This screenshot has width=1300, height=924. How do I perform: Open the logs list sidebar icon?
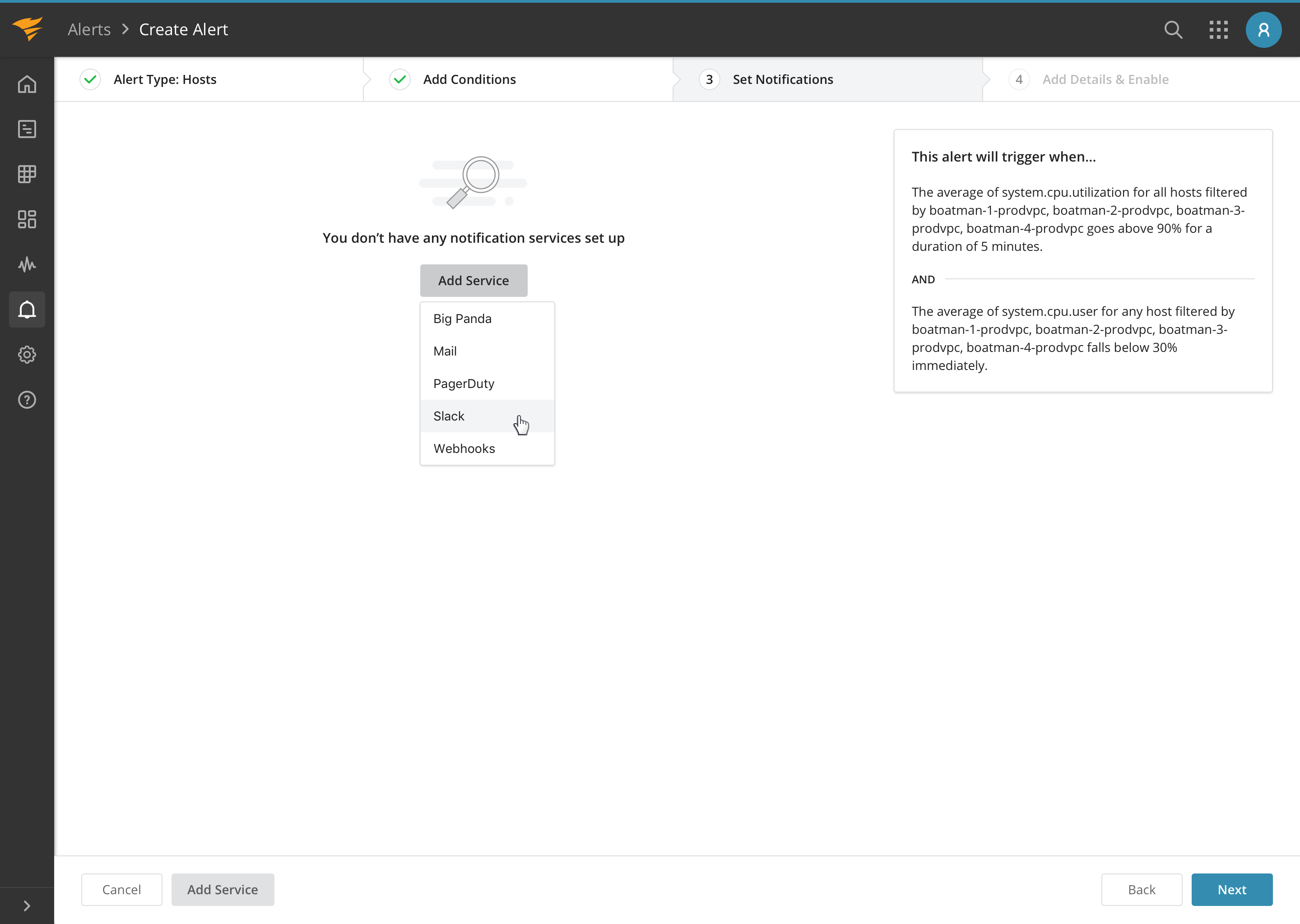click(x=27, y=129)
